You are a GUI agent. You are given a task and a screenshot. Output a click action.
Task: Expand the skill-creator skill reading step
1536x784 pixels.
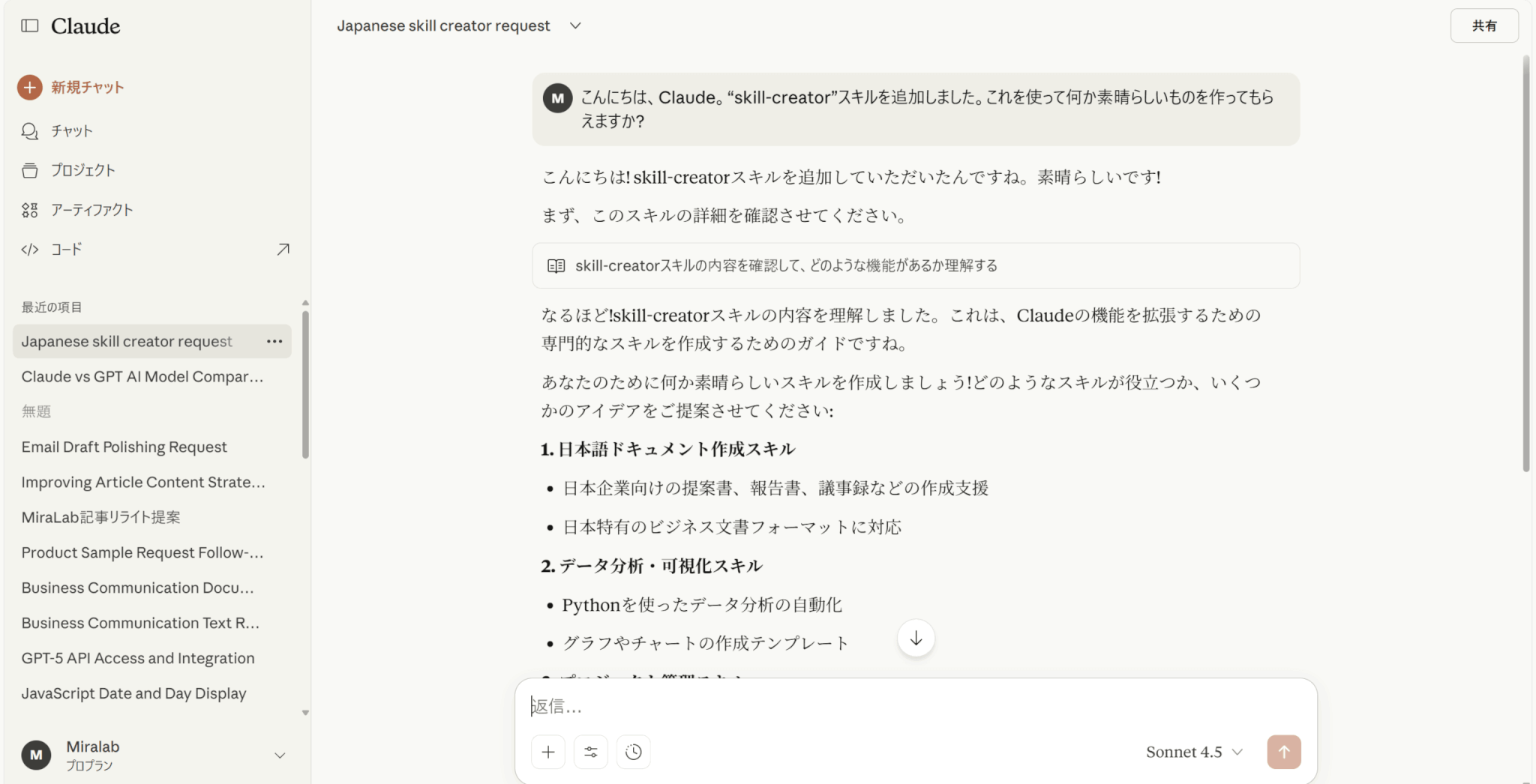[915, 266]
